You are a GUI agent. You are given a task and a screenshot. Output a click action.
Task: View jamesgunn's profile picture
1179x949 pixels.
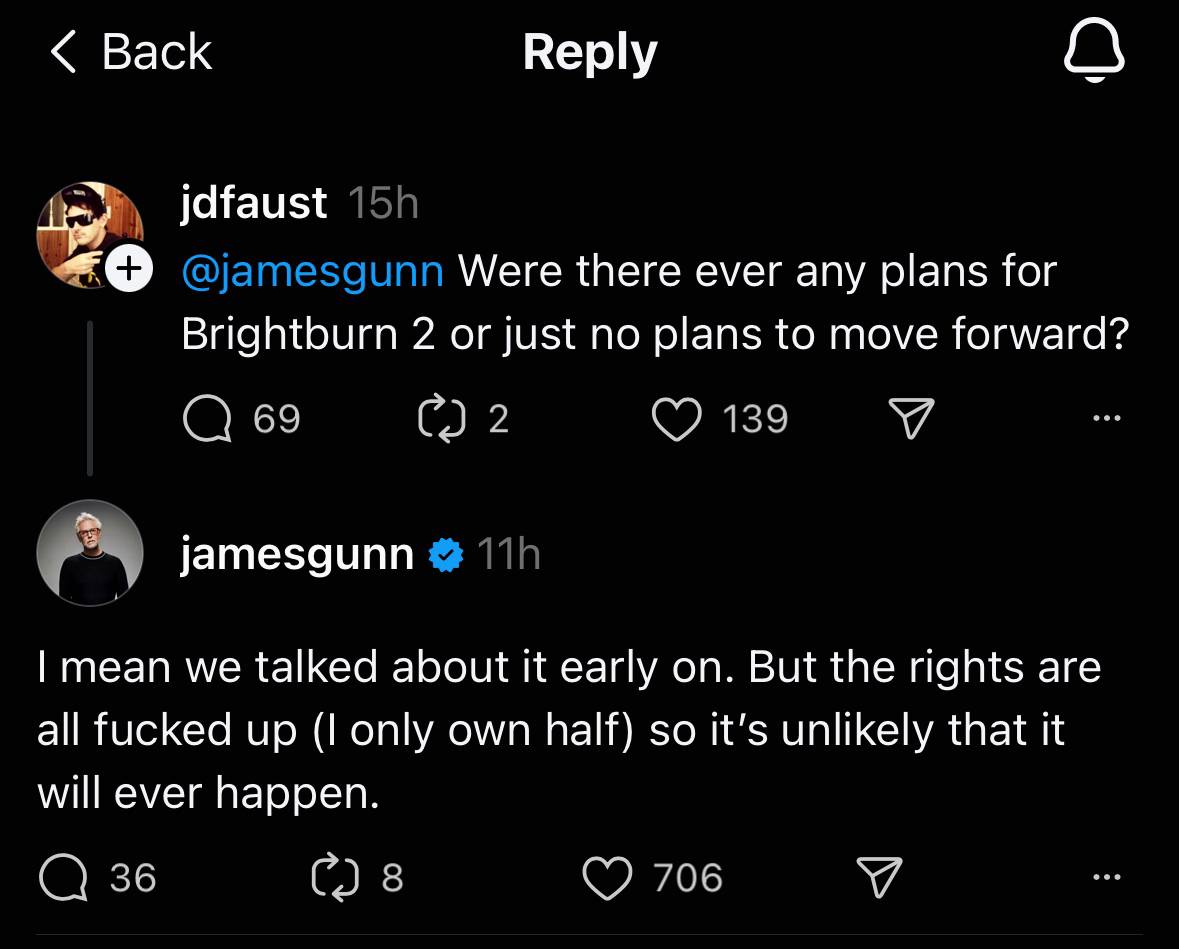(x=90, y=553)
